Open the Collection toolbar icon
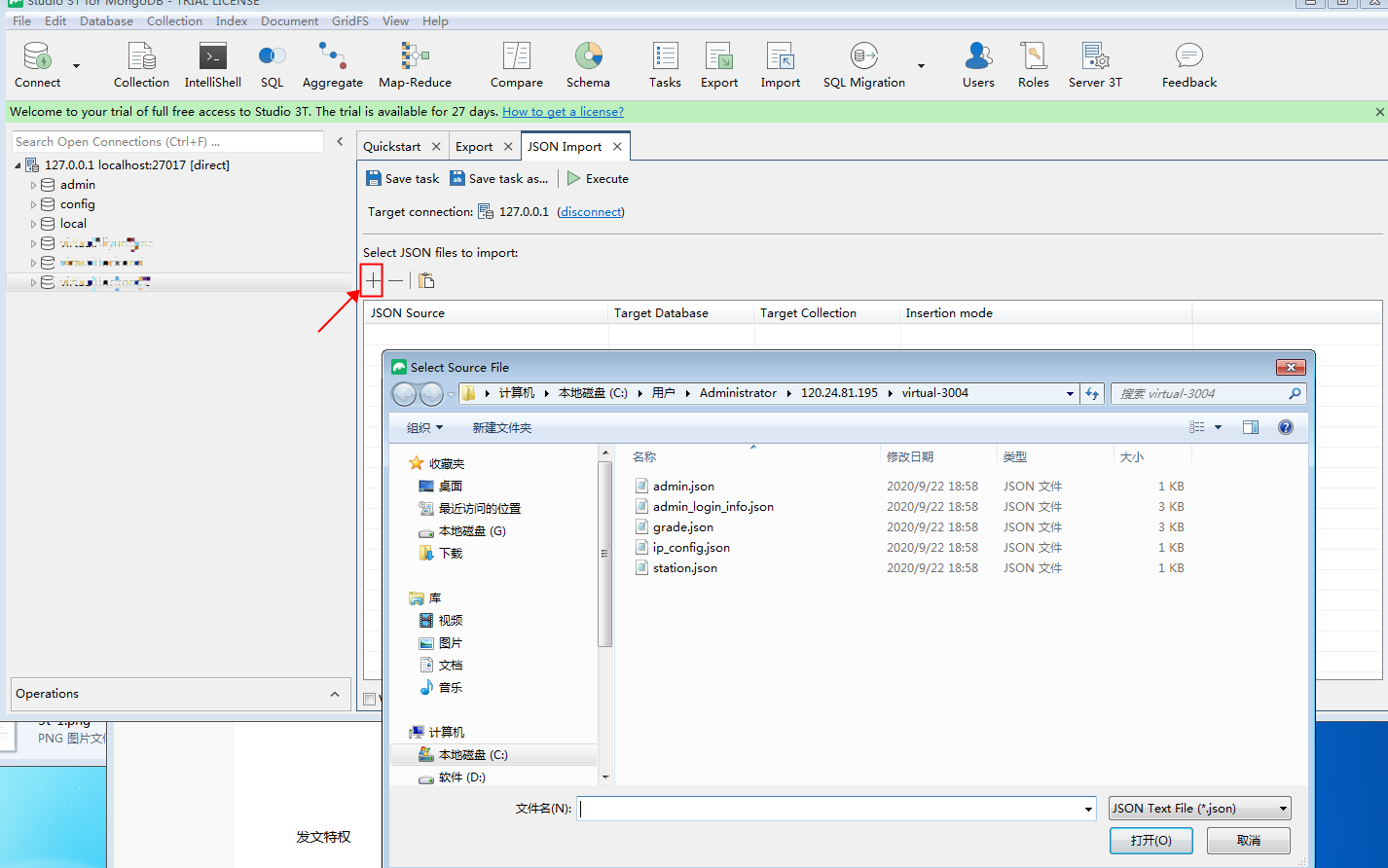The width and height of the screenshot is (1388, 868). click(x=141, y=65)
